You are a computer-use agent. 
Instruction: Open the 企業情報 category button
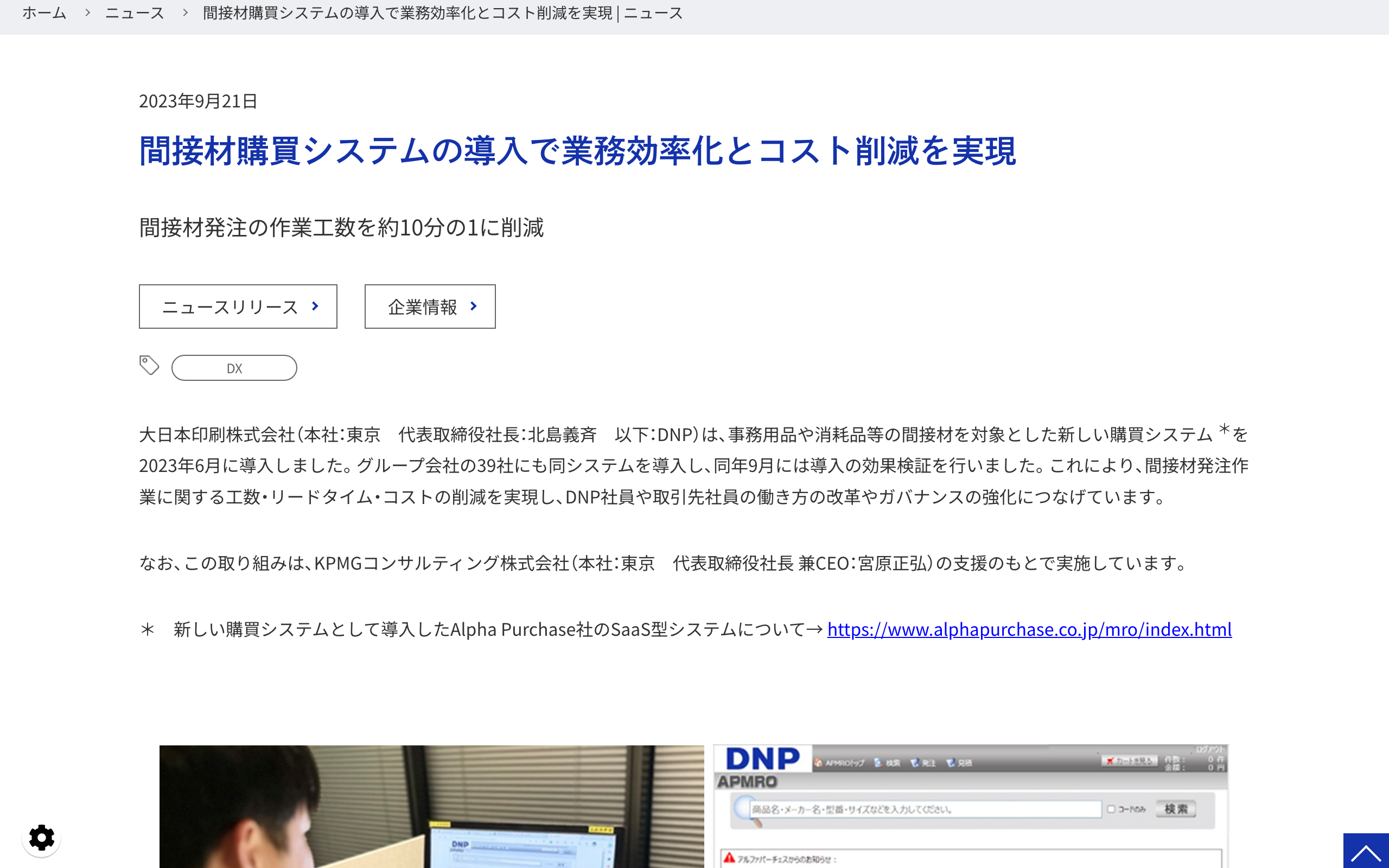(x=430, y=307)
